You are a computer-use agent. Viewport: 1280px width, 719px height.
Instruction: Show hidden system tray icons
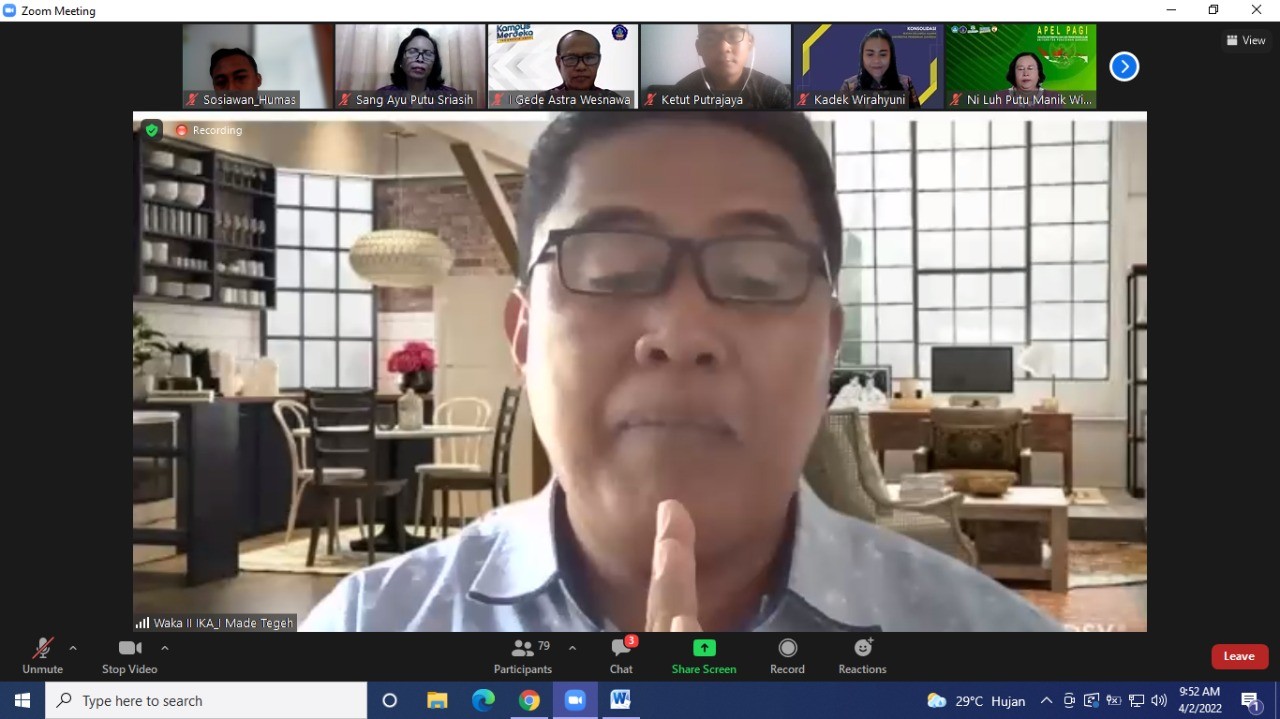tap(1046, 700)
